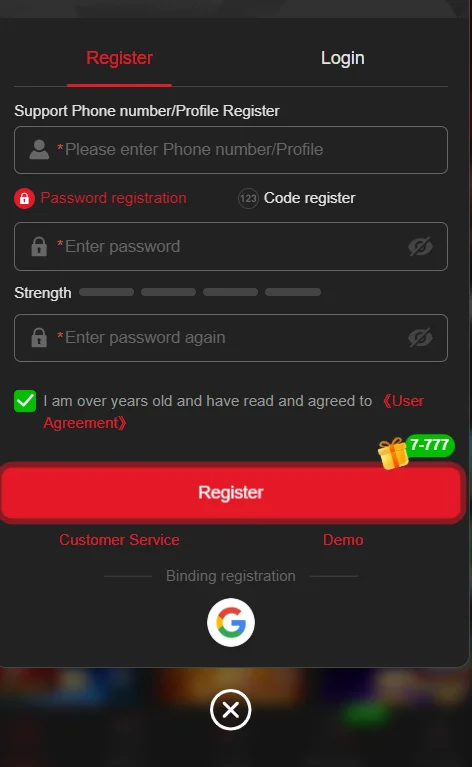Toggle visibility eye in Enter password again field
This screenshot has width=472, height=767.
click(x=420, y=338)
